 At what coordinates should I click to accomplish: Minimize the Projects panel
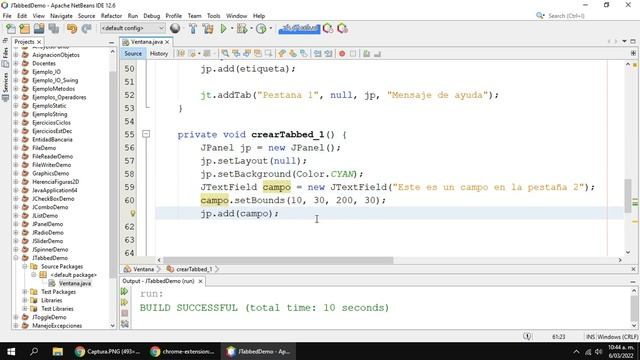click(111, 42)
